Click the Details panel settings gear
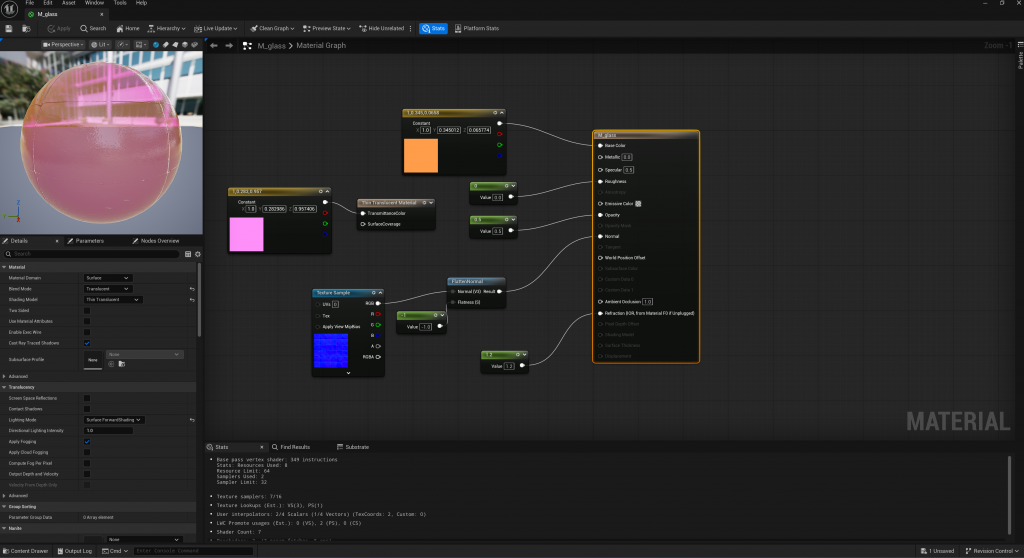 (x=197, y=254)
